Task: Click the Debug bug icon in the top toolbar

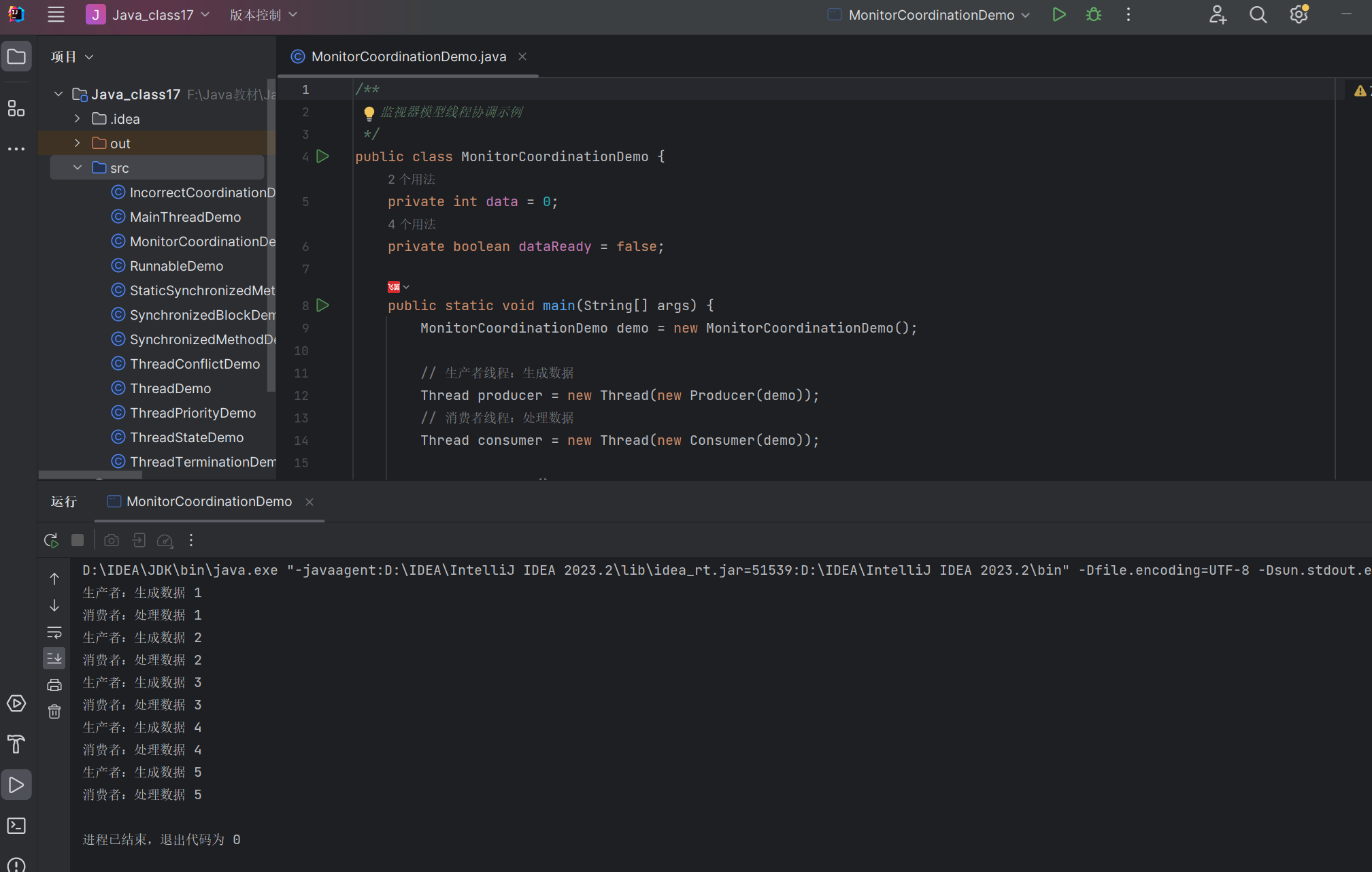Action: [x=1093, y=14]
